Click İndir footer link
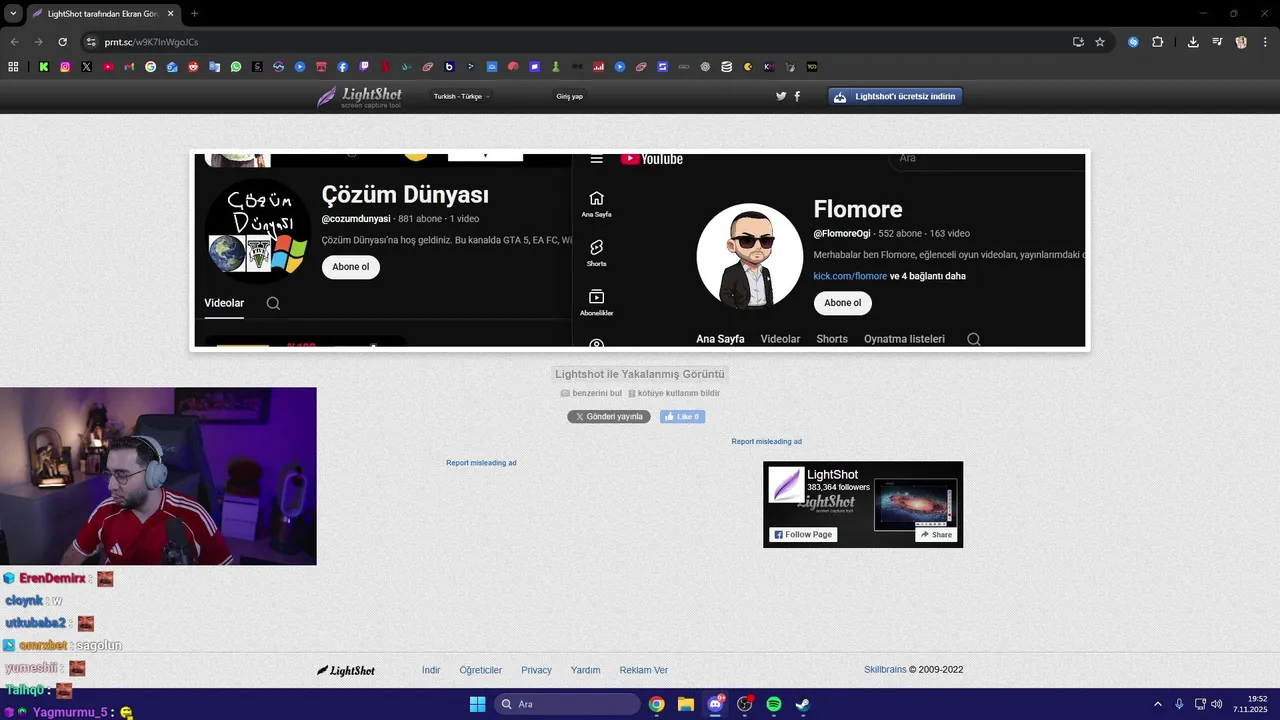This screenshot has width=1280, height=720. (x=431, y=670)
